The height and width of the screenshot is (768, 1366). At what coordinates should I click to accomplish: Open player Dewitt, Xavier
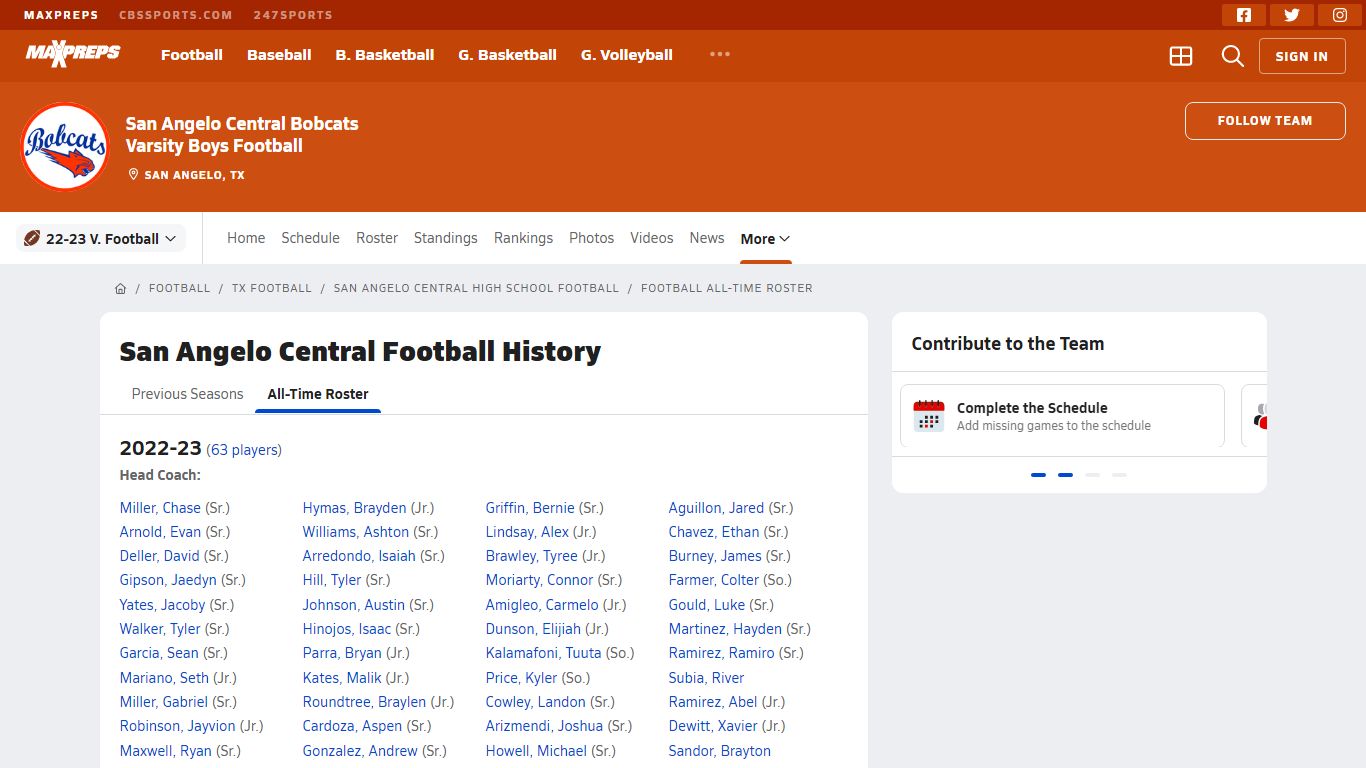click(x=713, y=726)
